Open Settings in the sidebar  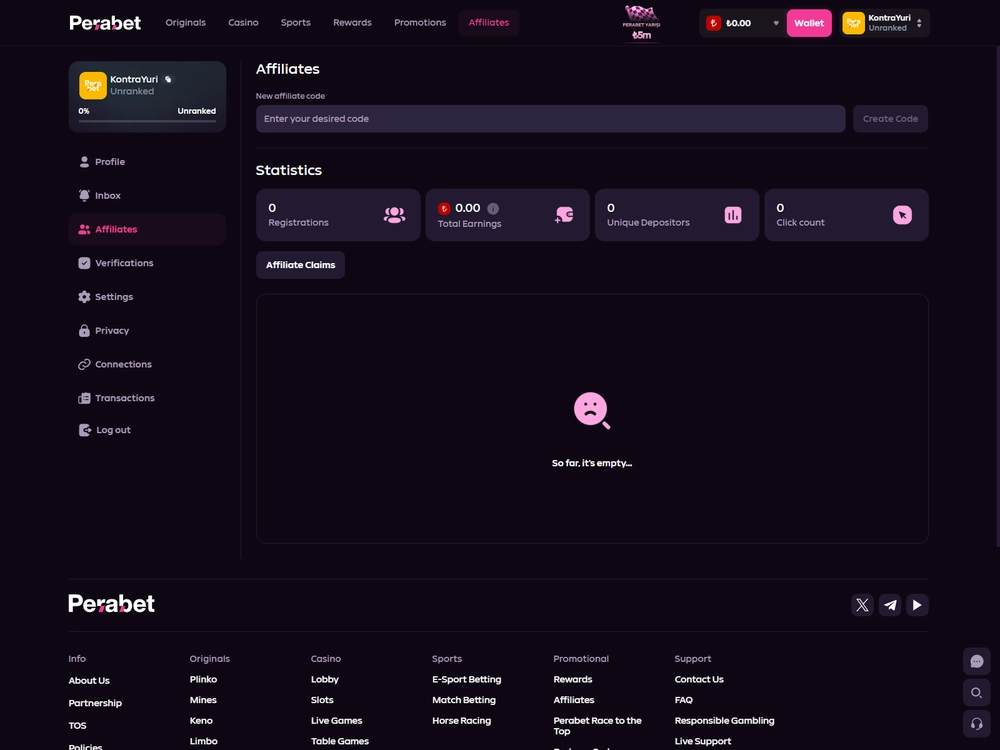[x=147, y=297]
